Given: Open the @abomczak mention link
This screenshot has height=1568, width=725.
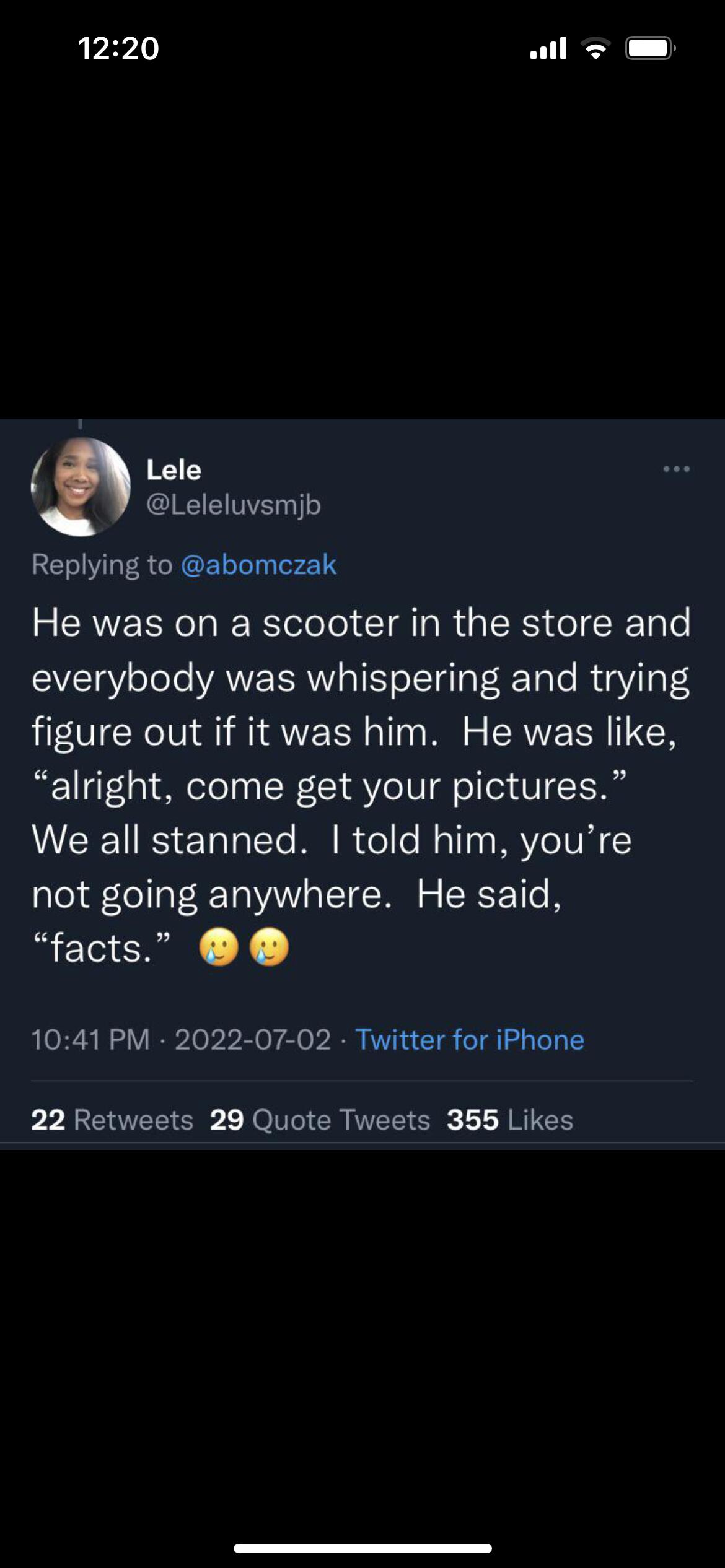Looking at the screenshot, I should point(258,565).
